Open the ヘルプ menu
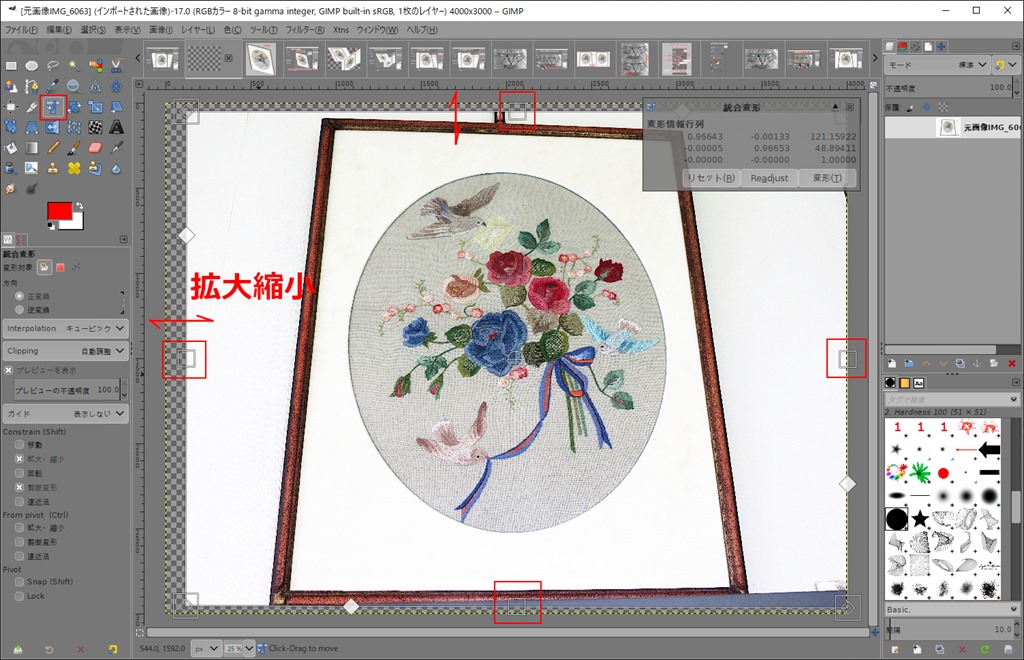The height and width of the screenshot is (660, 1024). 422,30
